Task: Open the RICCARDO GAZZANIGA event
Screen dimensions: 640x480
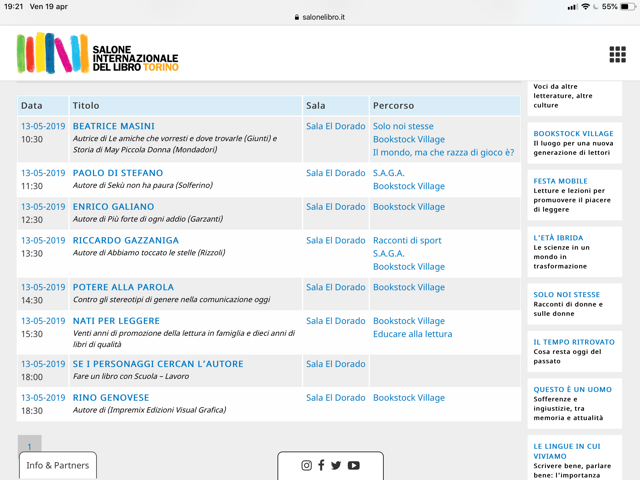Action: (126, 240)
